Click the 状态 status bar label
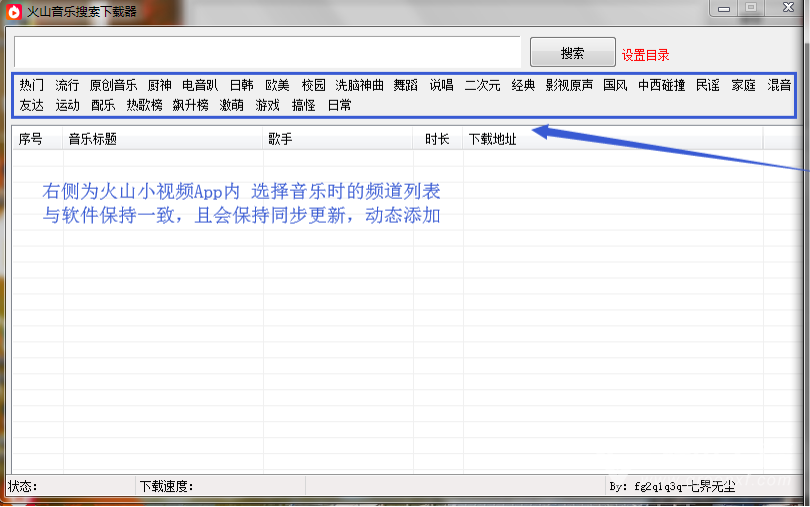Screen dimensions: 810x507 22,486
